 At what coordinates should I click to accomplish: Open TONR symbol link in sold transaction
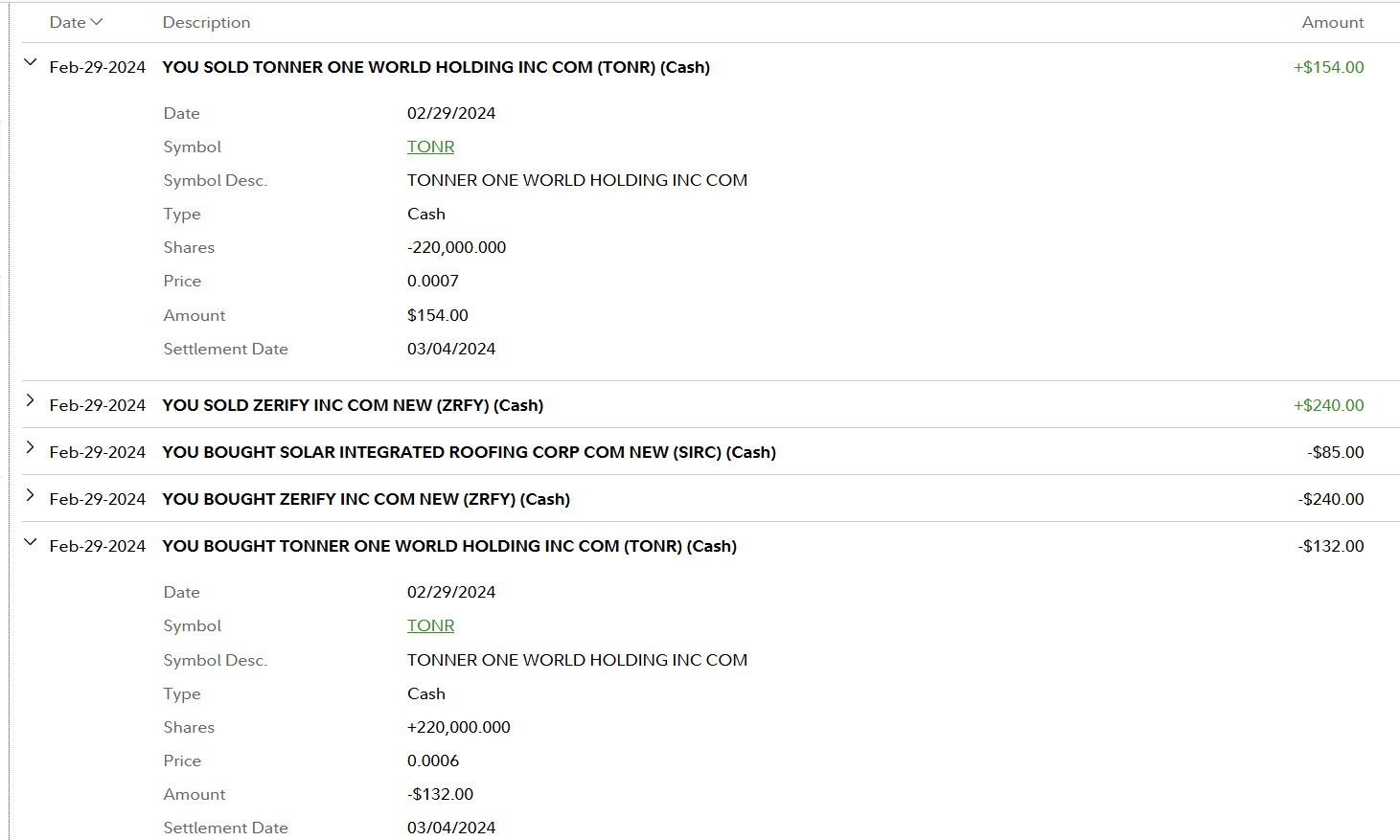[x=430, y=147]
